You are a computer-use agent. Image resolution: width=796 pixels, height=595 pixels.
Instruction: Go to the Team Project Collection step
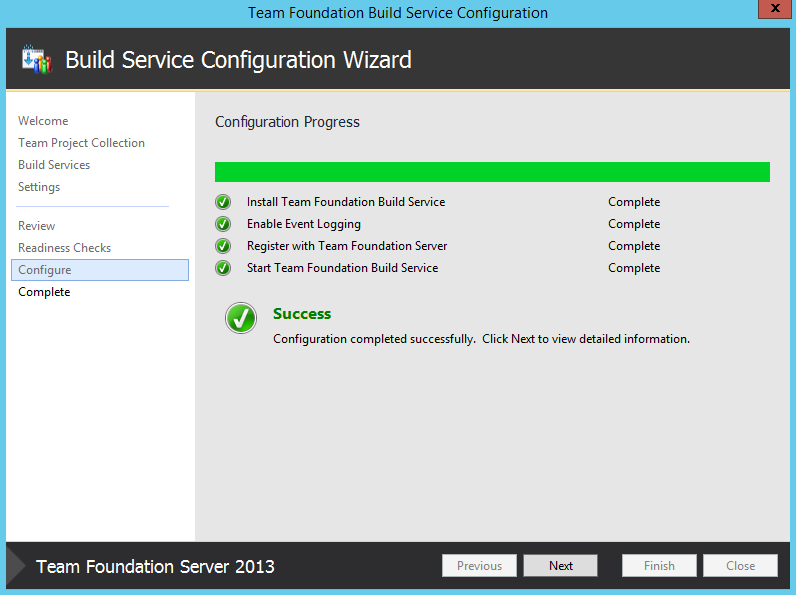(81, 143)
